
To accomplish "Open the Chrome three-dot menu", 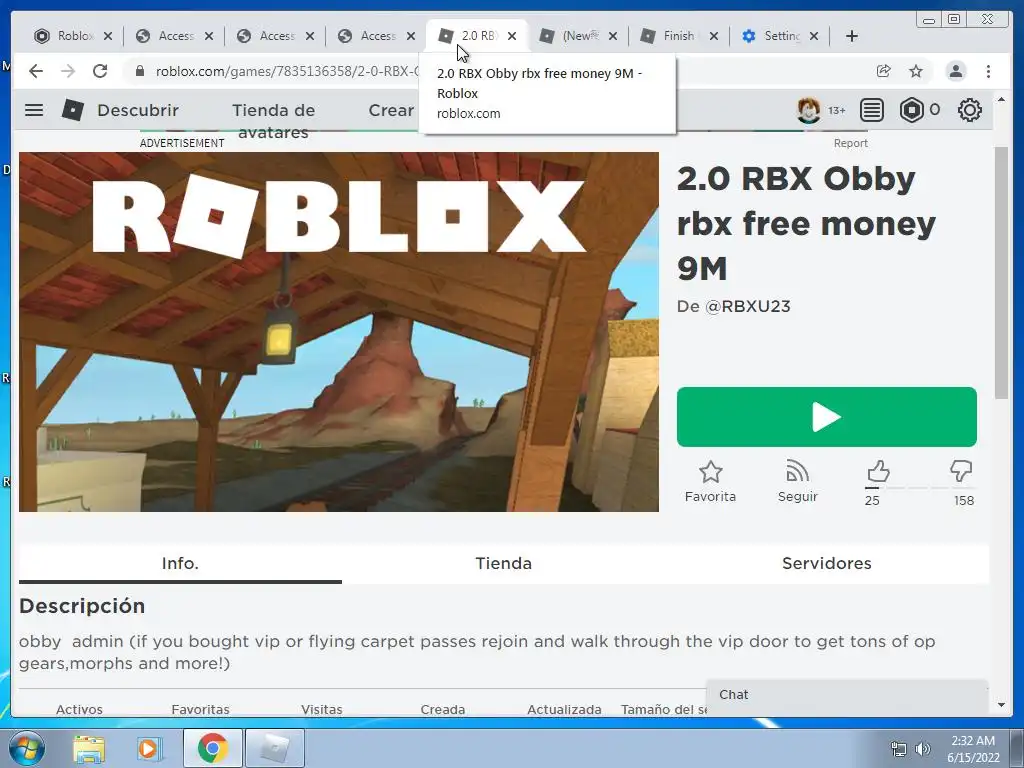I will click(x=989, y=71).
